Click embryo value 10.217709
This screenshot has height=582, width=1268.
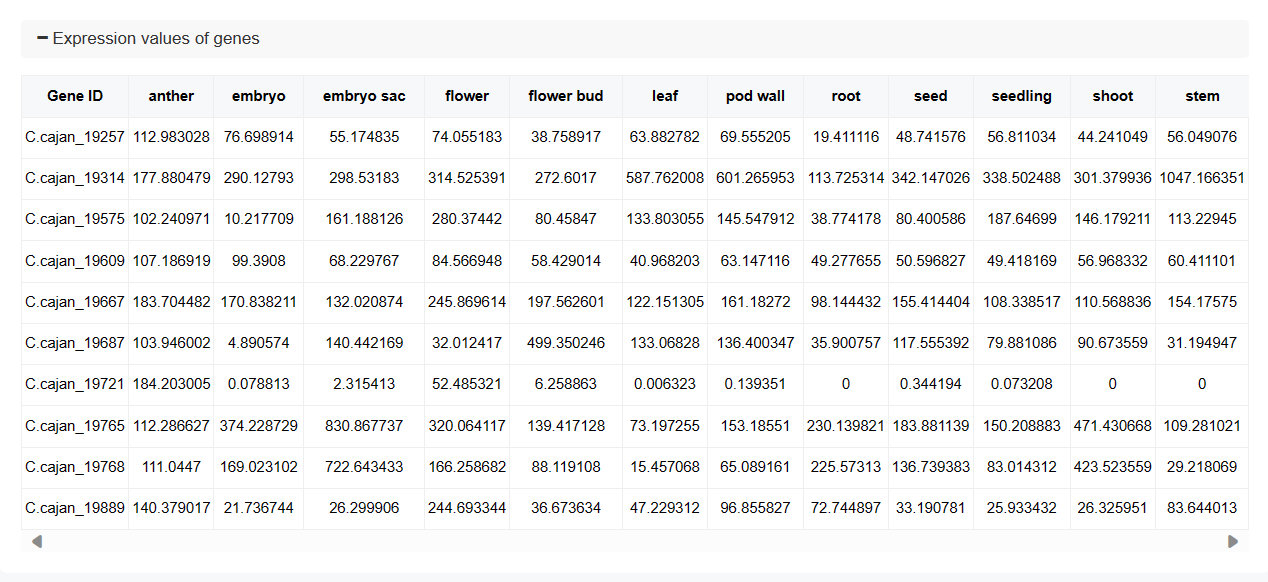click(259, 219)
